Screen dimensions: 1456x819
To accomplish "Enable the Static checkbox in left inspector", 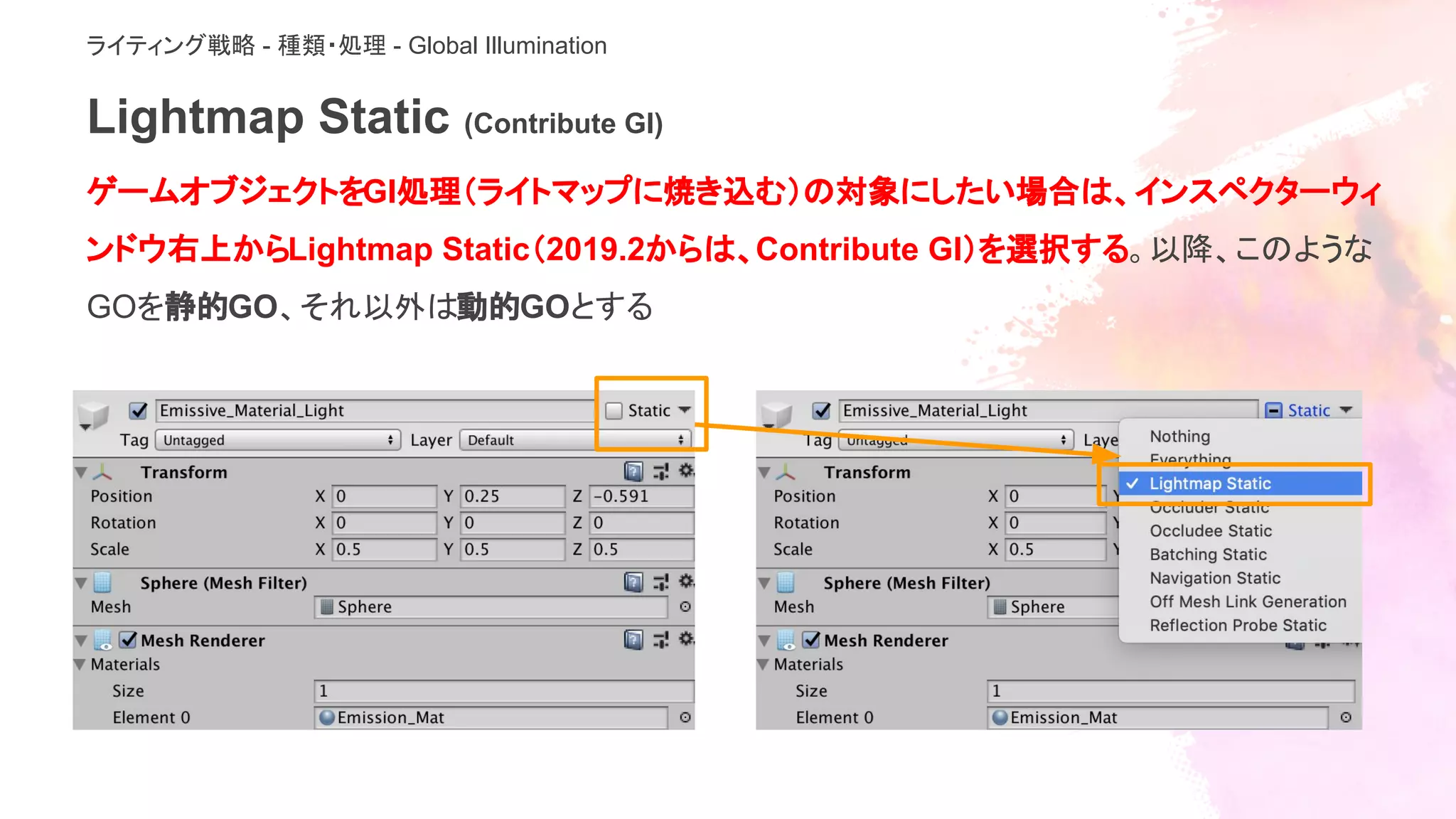I will [x=614, y=410].
